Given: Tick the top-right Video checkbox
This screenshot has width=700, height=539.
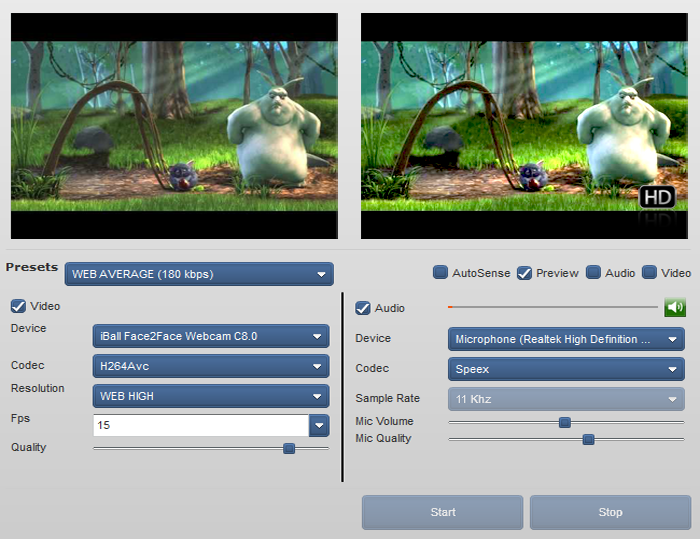Looking at the screenshot, I should pos(649,272).
